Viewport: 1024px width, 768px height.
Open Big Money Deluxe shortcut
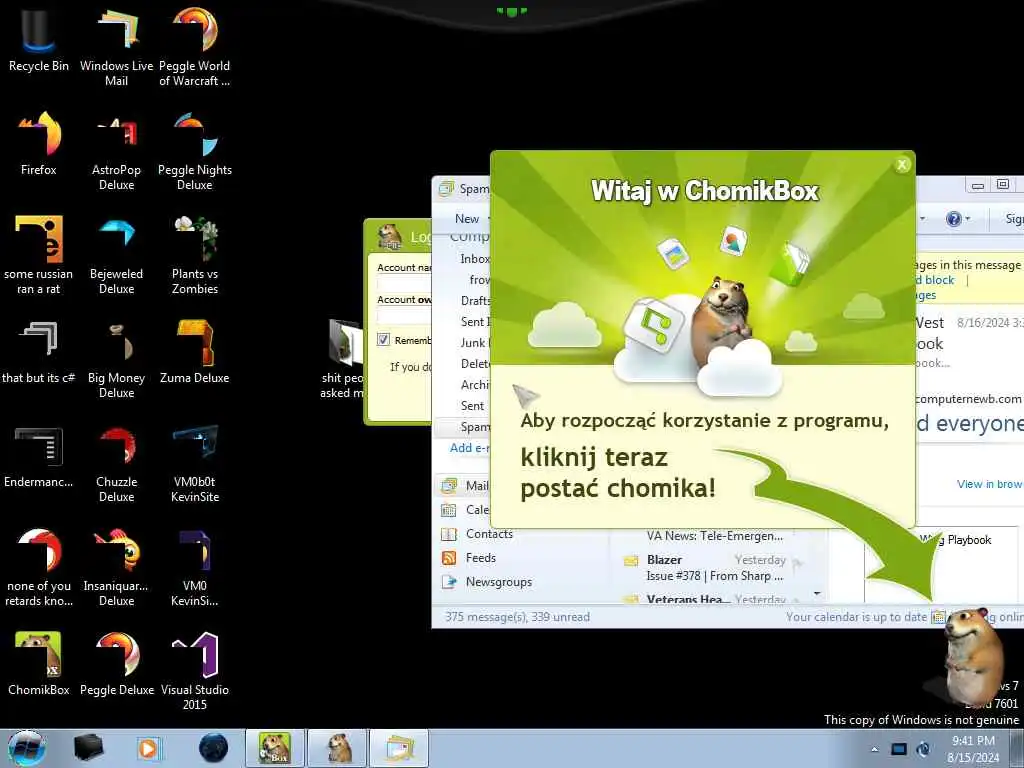click(116, 358)
